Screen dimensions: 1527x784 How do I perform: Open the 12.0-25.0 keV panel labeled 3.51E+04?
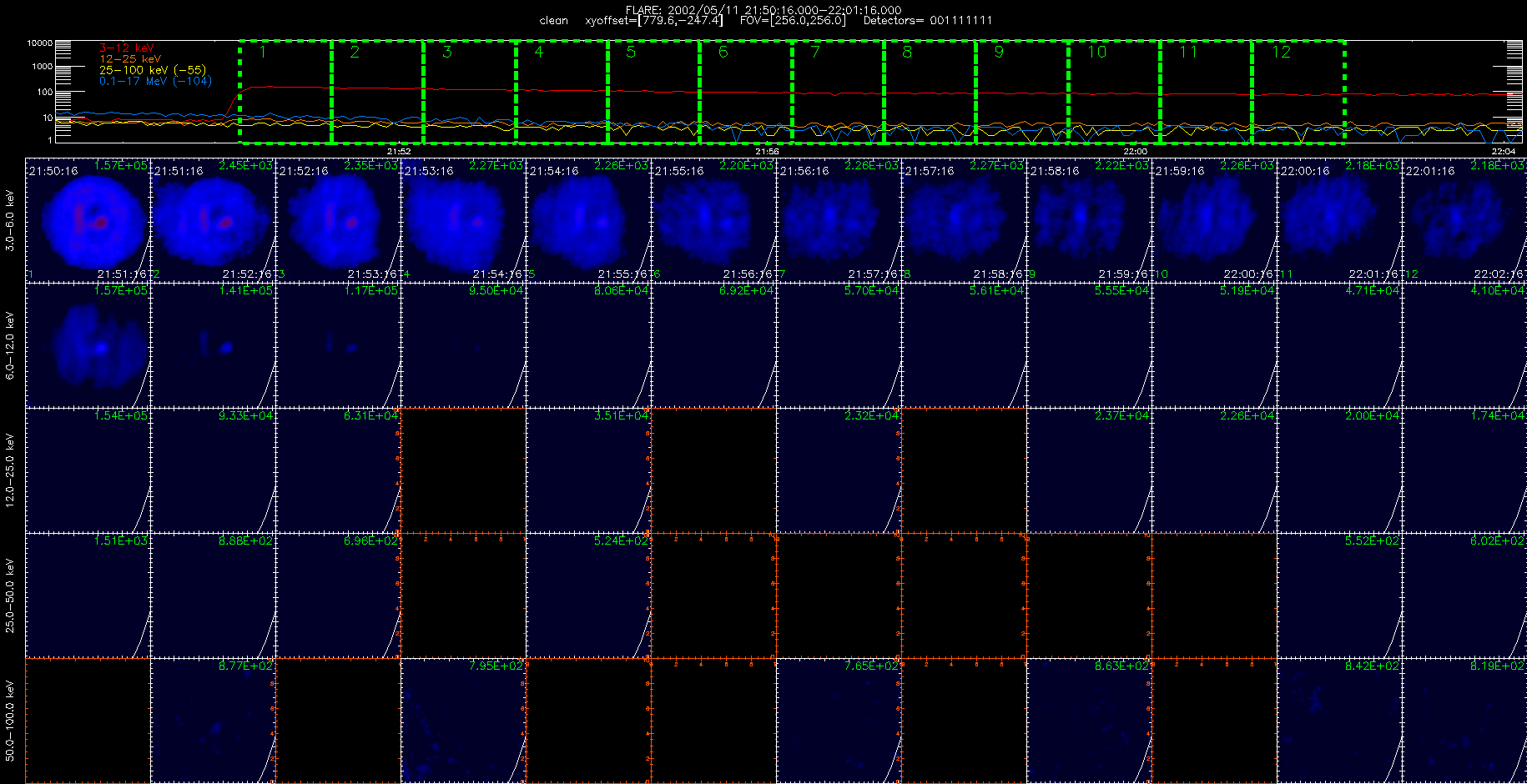pyautogui.click(x=588, y=470)
